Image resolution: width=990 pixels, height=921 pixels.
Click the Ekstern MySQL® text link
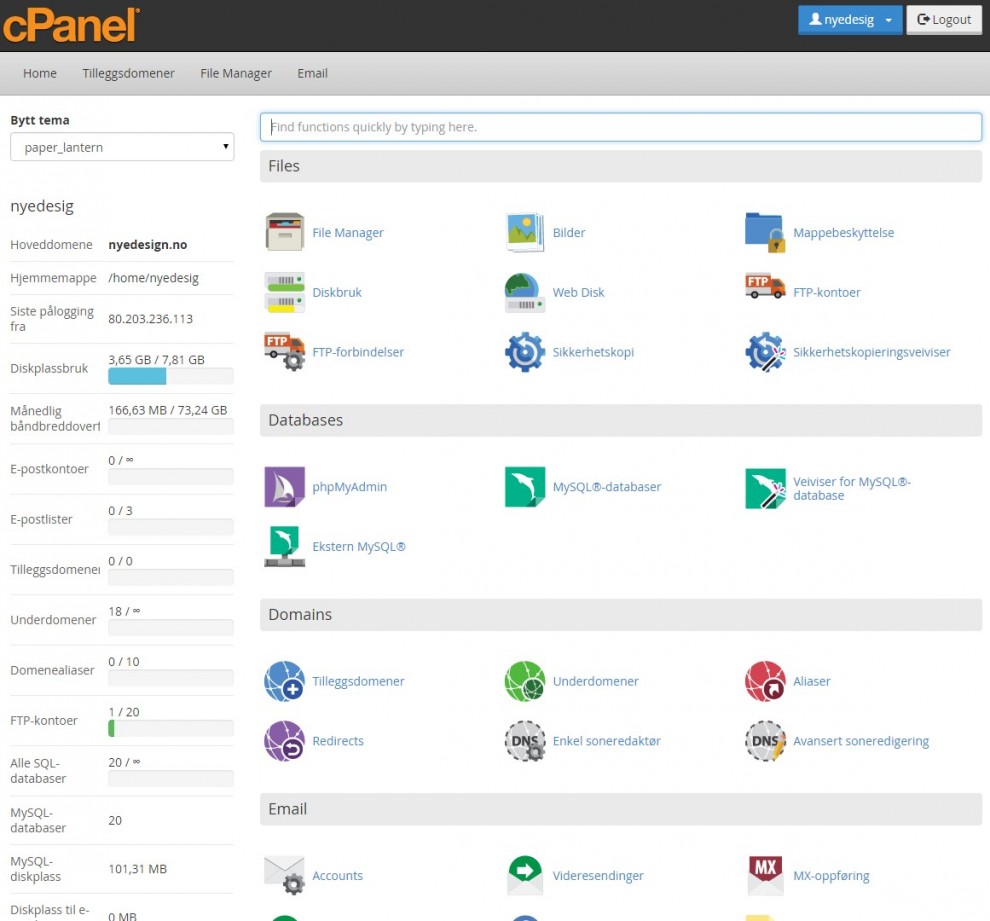click(359, 547)
